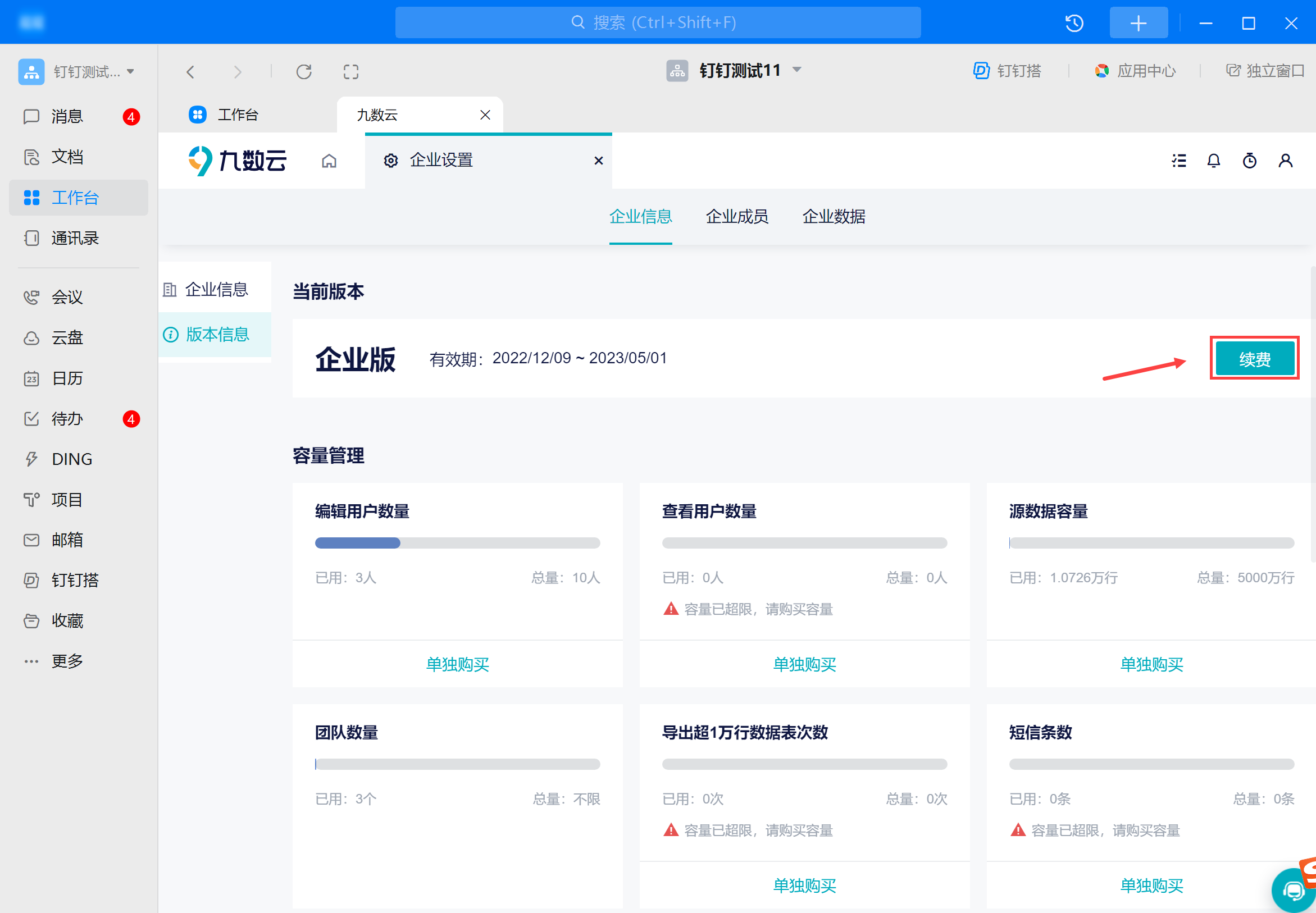Image resolution: width=1316 pixels, height=913 pixels.
Task: Click the history clock icon in title bar
Action: point(1074,23)
